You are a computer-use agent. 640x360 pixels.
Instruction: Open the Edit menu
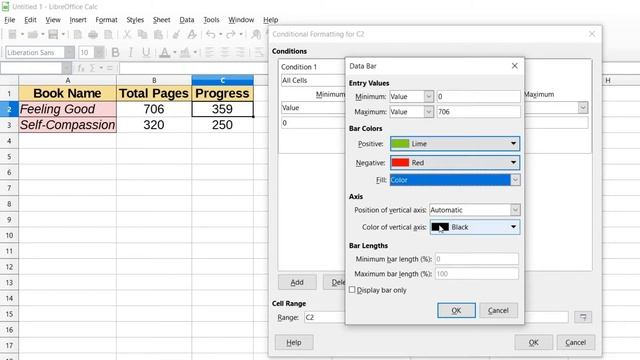[x=30, y=20]
